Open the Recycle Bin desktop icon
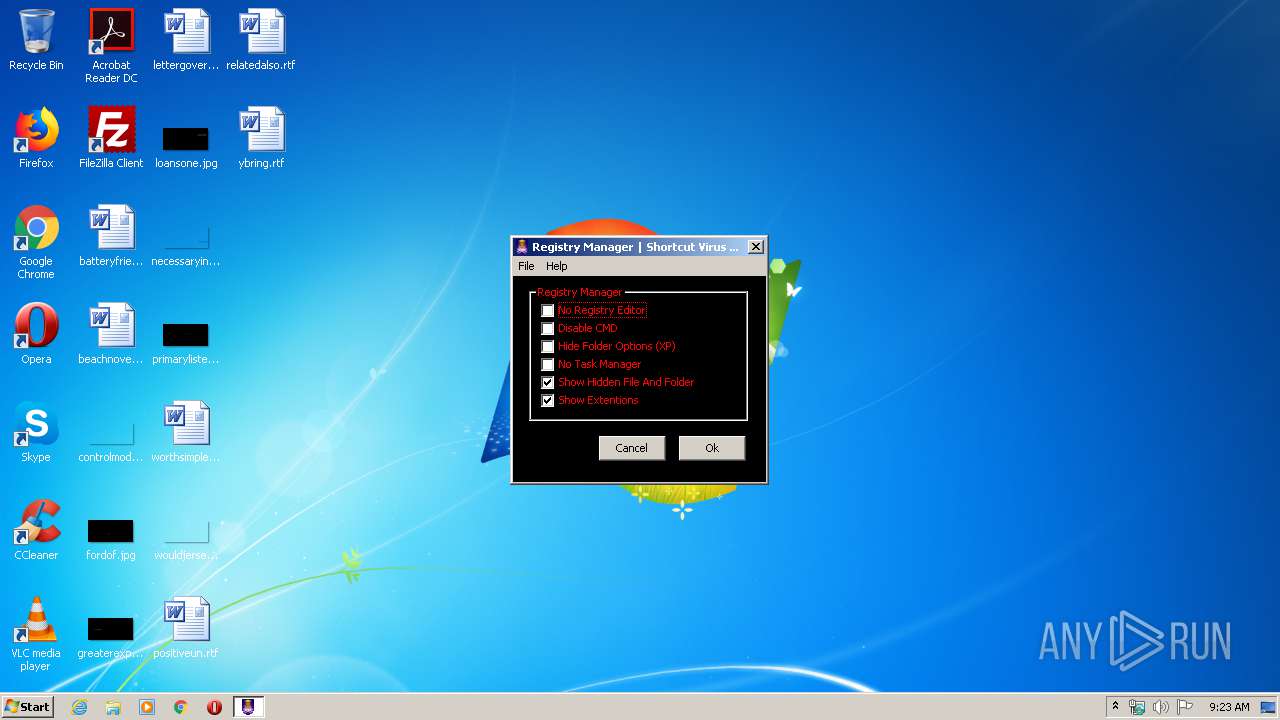The width and height of the screenshot is (1280, 720). coord(36,40)
